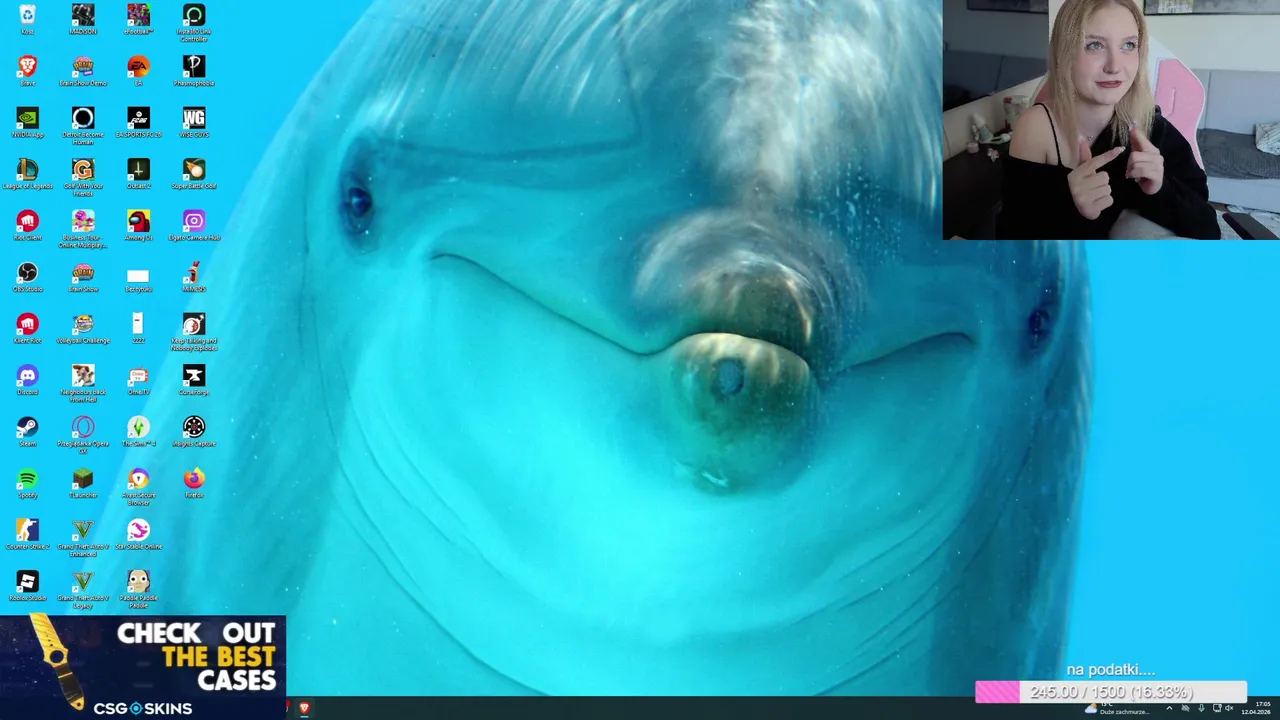
Task: Open Przeglądarka Opera GX shortcut
Action: coord(83,435)
